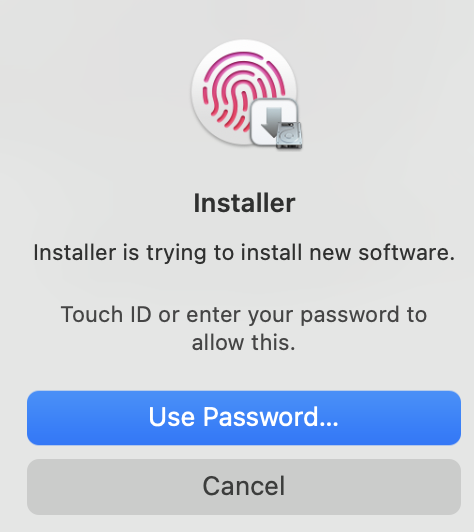Choose Use Password… to authenticate
This screenshot has width=474, height=532.
pos(244,418)
